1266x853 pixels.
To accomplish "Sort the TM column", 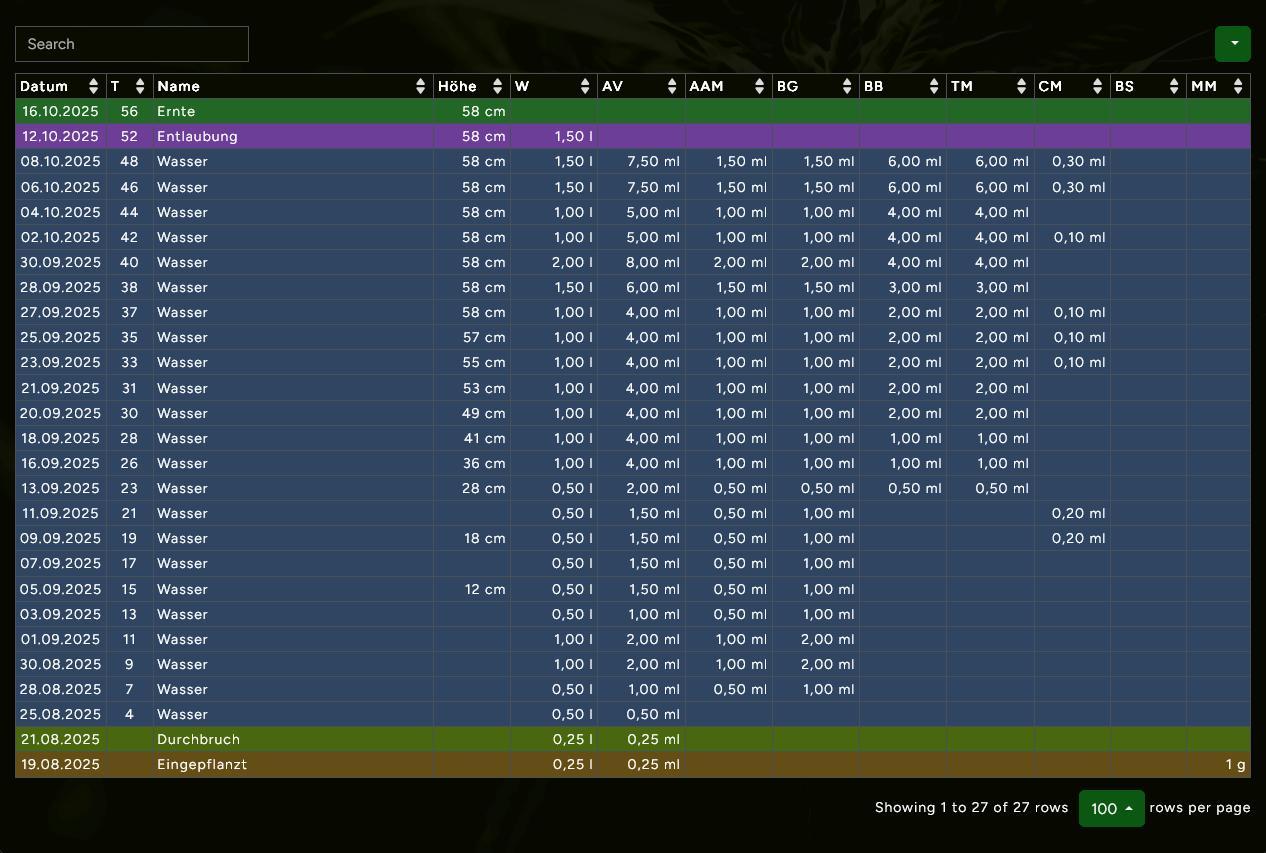I will tap(1021, 87).
